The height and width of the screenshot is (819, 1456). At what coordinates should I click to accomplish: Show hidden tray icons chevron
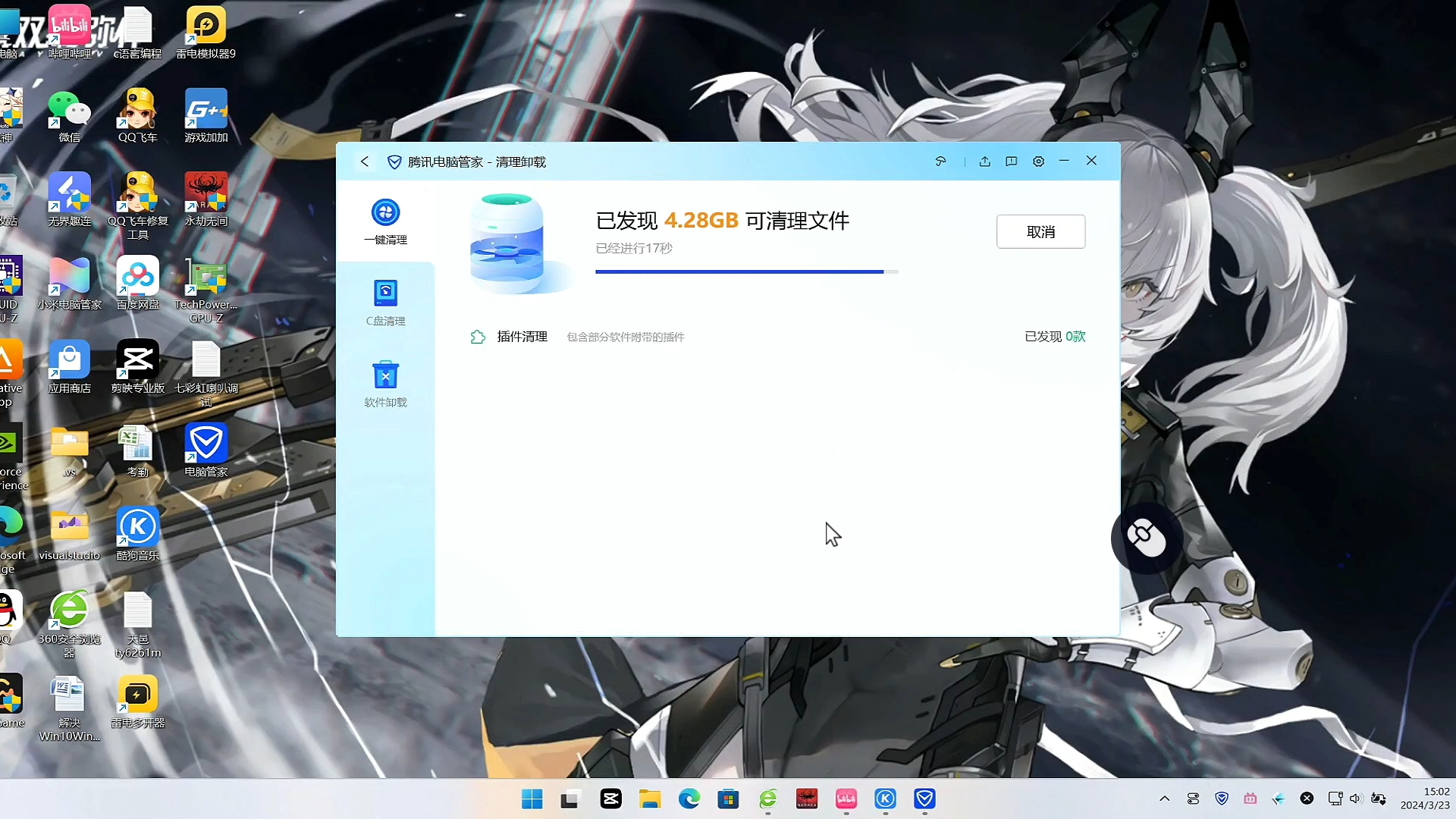point(1165,799)
